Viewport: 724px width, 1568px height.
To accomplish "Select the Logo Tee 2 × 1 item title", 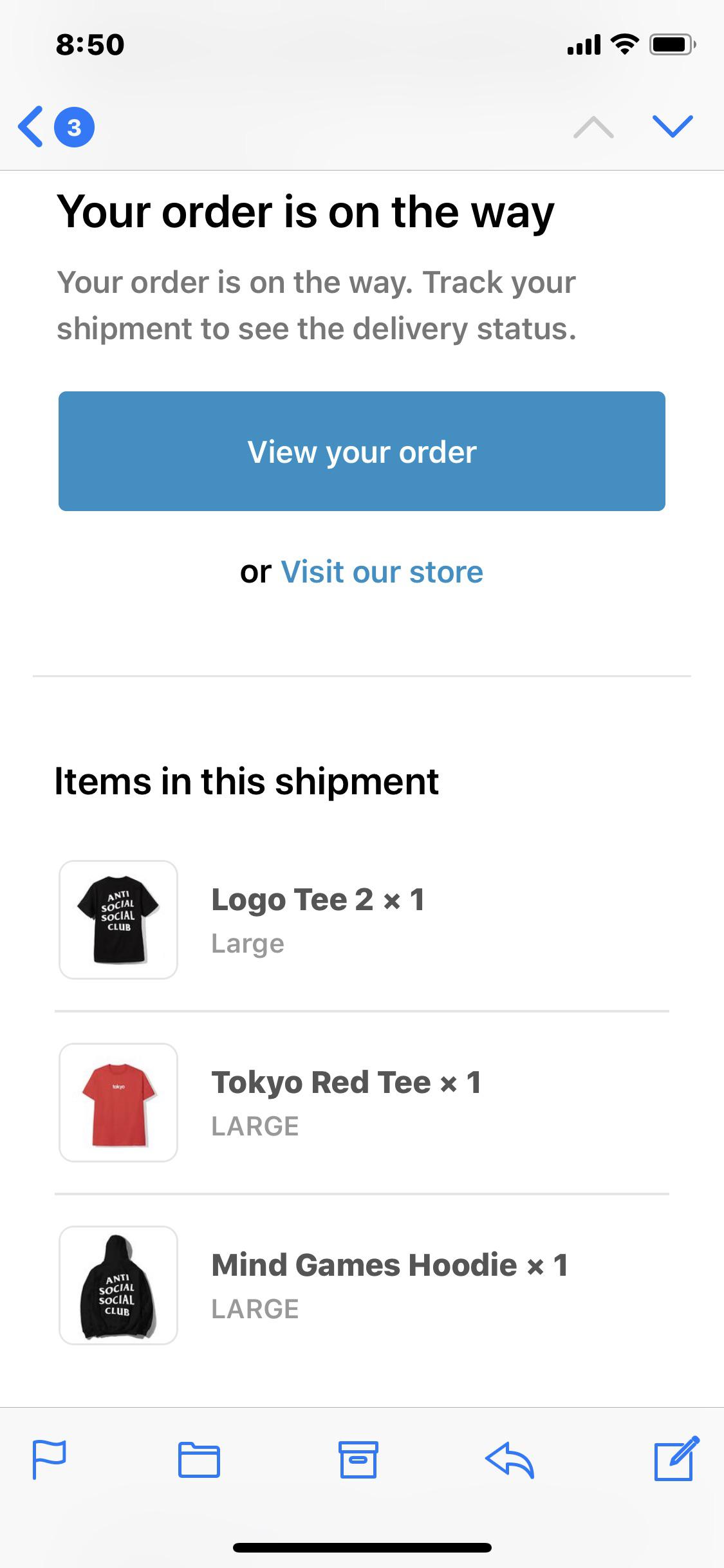I will pyautogui.click(x=318, y=899).
